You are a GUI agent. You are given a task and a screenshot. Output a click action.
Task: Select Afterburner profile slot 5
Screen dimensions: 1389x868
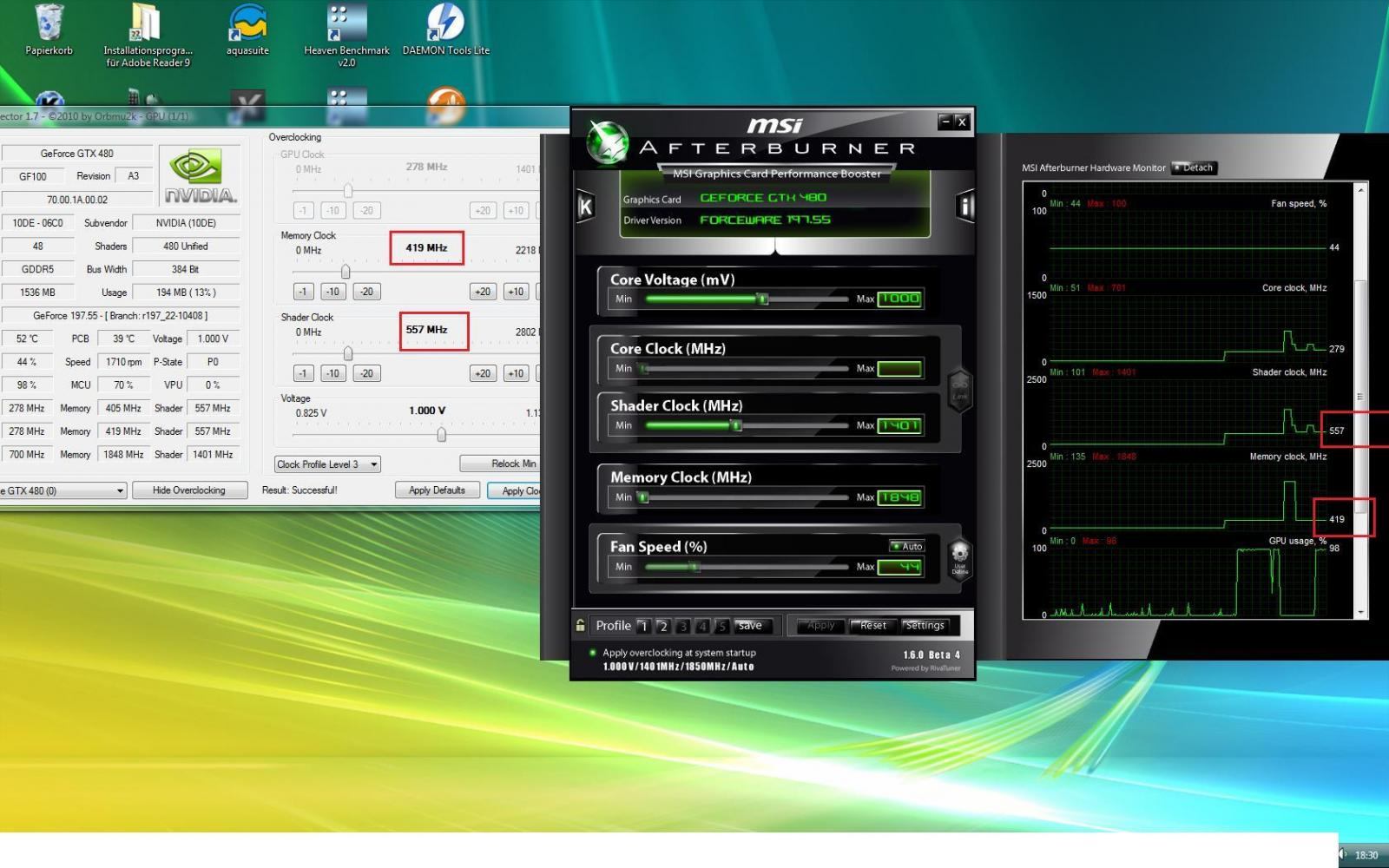point(721,626)
